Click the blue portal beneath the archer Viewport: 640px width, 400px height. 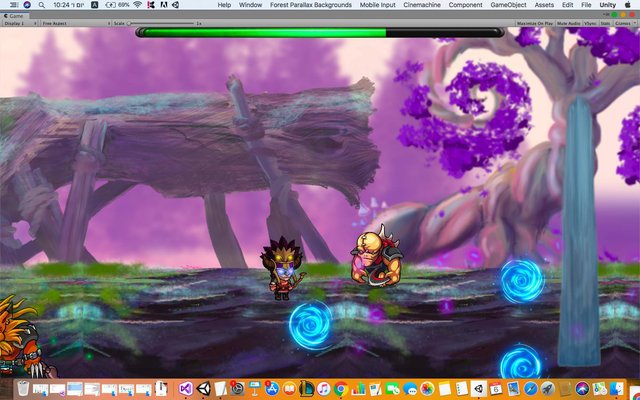click(310, 325)
